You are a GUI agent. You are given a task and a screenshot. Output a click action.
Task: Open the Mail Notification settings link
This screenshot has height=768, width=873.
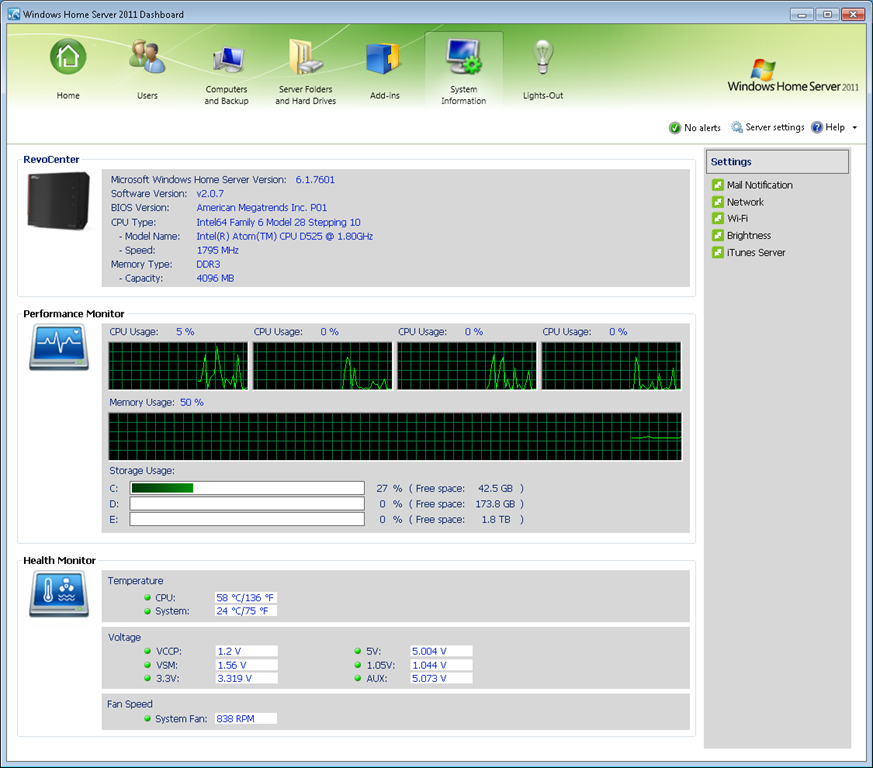(760, 185)
